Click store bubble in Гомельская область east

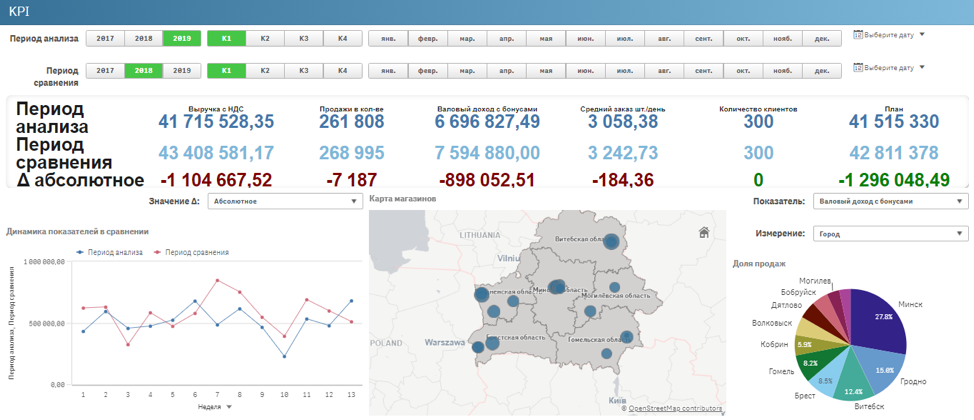click(x=627, y=337)
